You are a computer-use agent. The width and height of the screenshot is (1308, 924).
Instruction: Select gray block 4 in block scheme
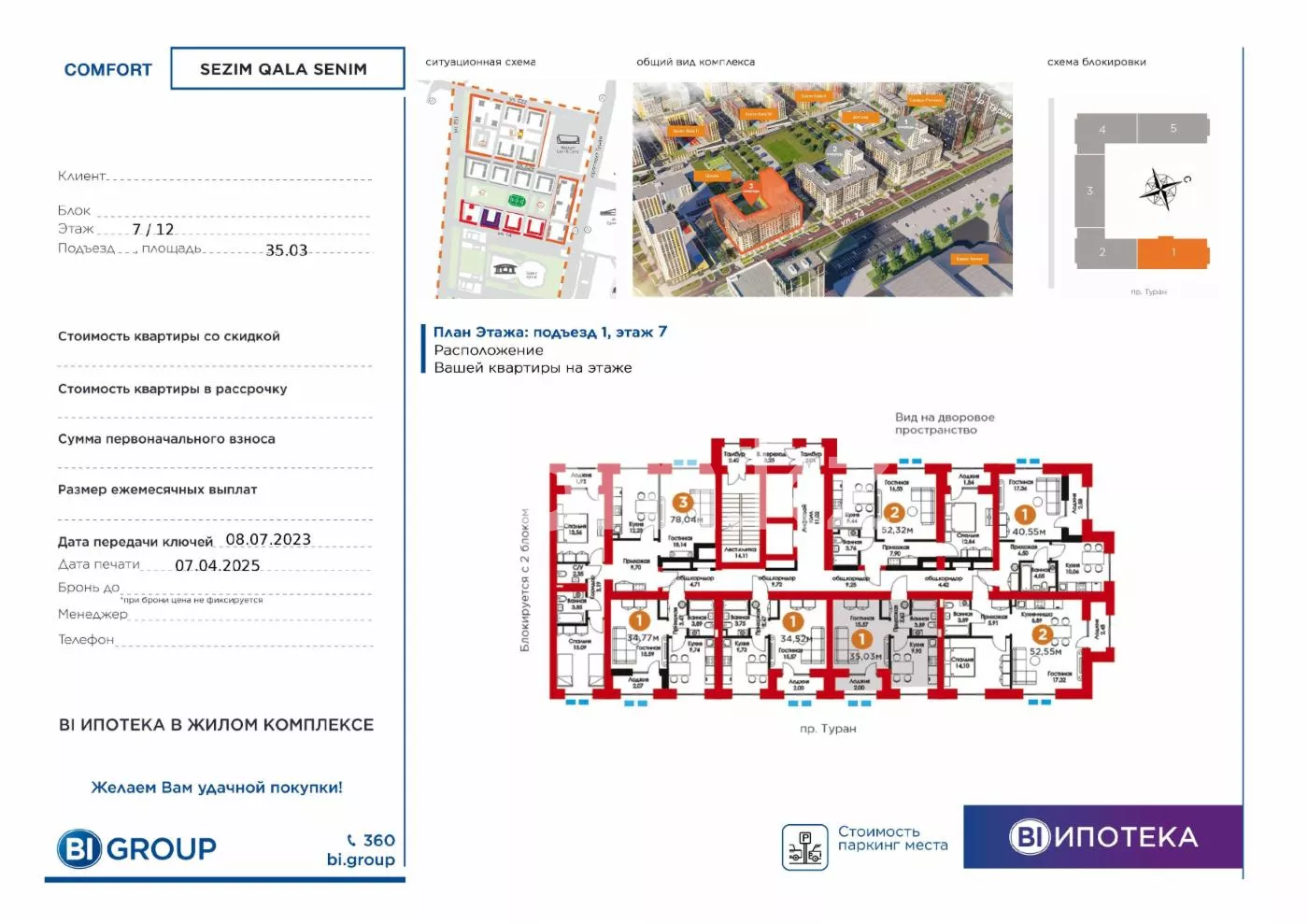pos(1105,130)
